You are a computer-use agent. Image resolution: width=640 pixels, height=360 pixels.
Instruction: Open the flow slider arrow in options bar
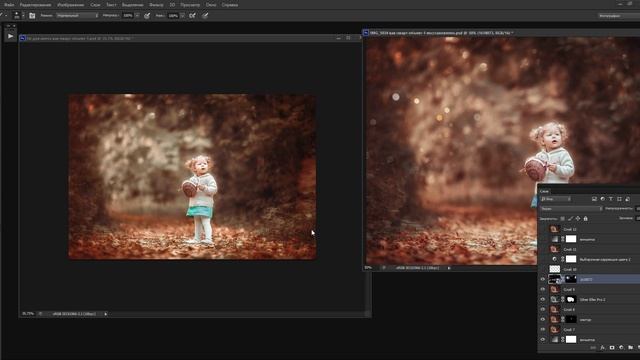click(182, 16)
